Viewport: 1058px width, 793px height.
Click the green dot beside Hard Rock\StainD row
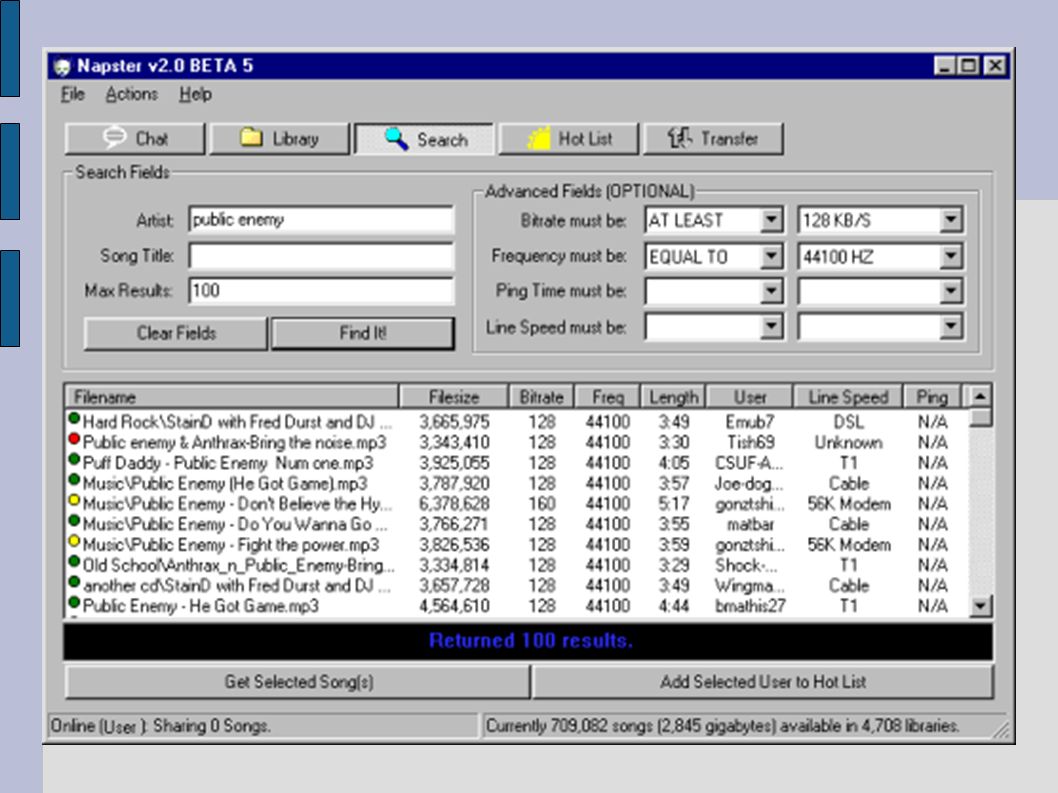click(x=74, y=418)
